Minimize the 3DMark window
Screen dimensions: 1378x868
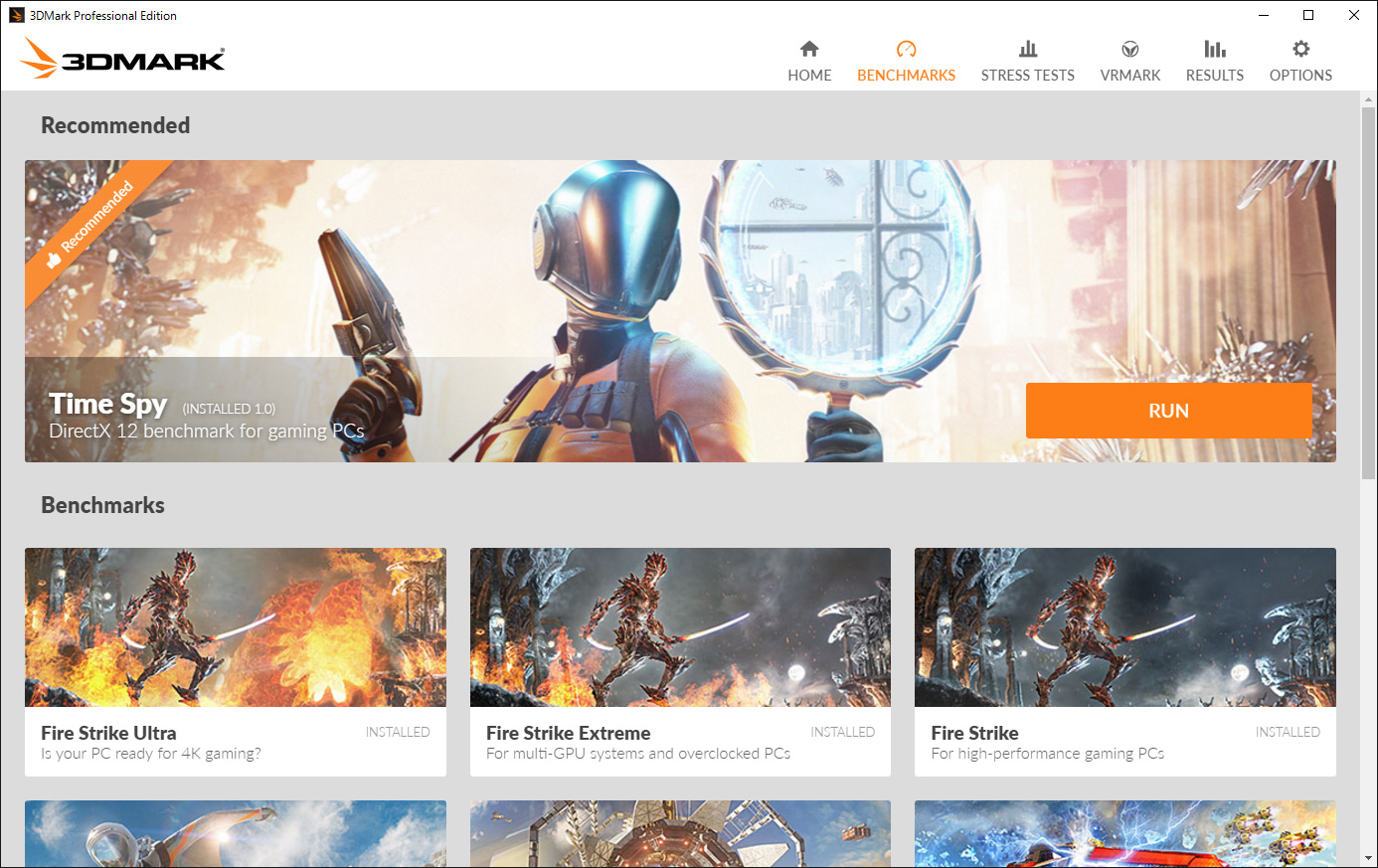point(1264,15)
